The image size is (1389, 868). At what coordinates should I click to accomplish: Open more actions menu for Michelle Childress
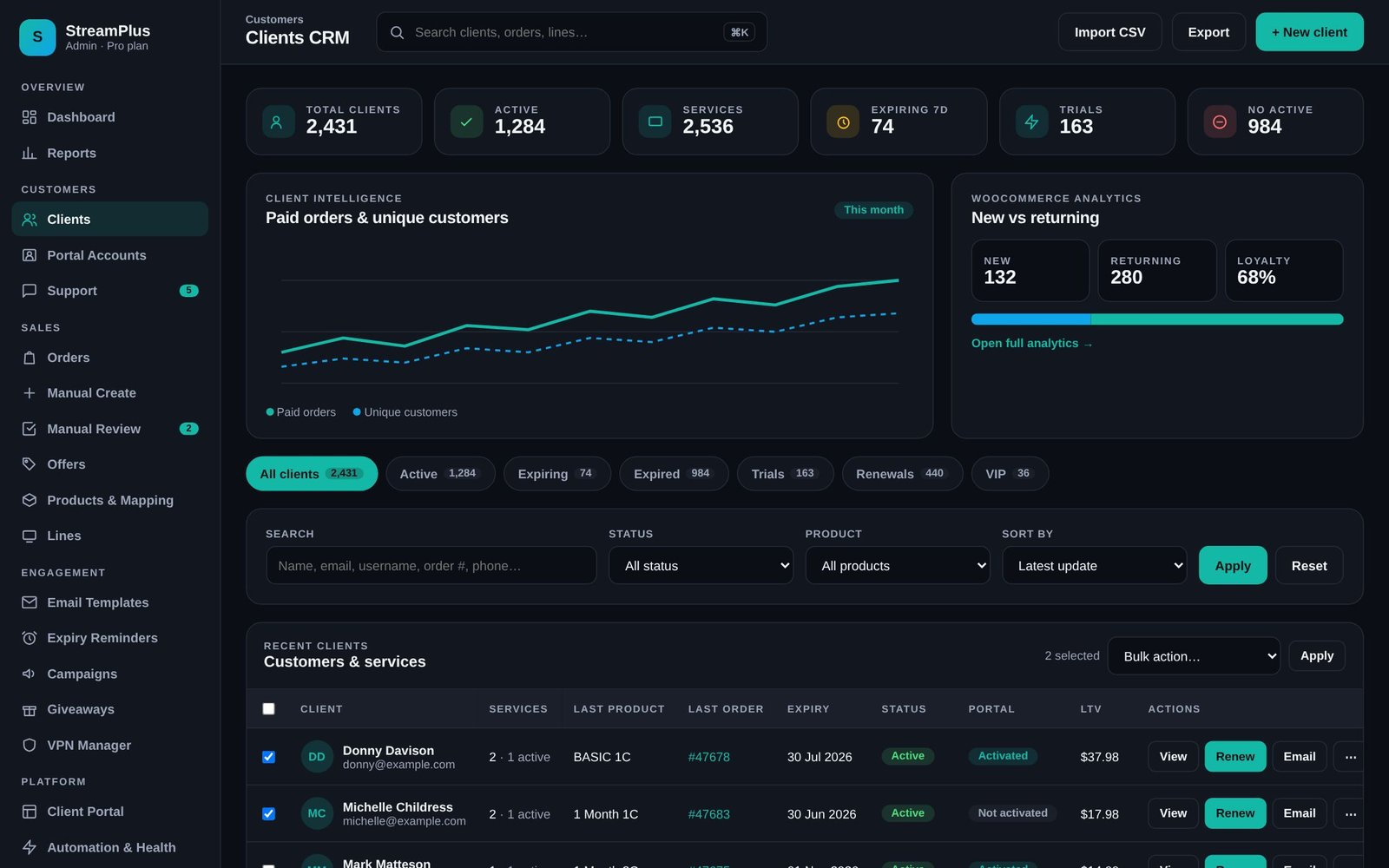[x=1350, y=813]
